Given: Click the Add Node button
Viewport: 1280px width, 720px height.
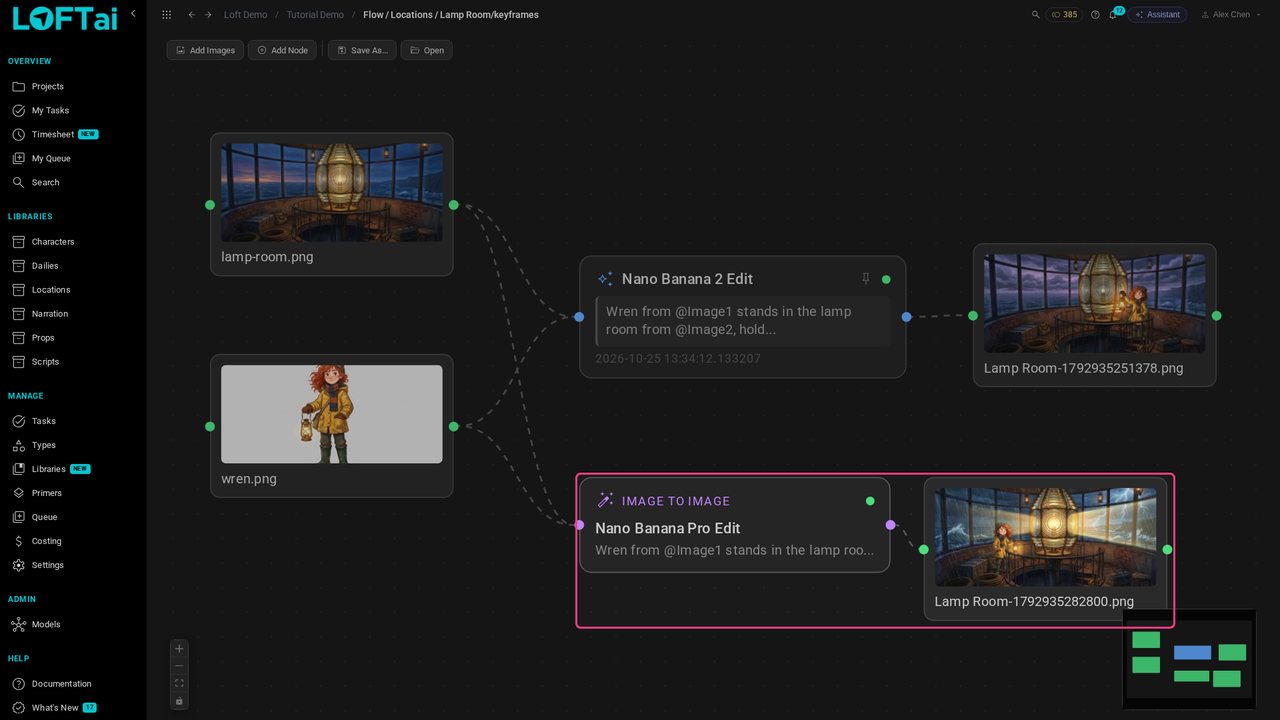Looking at the screenshot, I should pos(283,50).
